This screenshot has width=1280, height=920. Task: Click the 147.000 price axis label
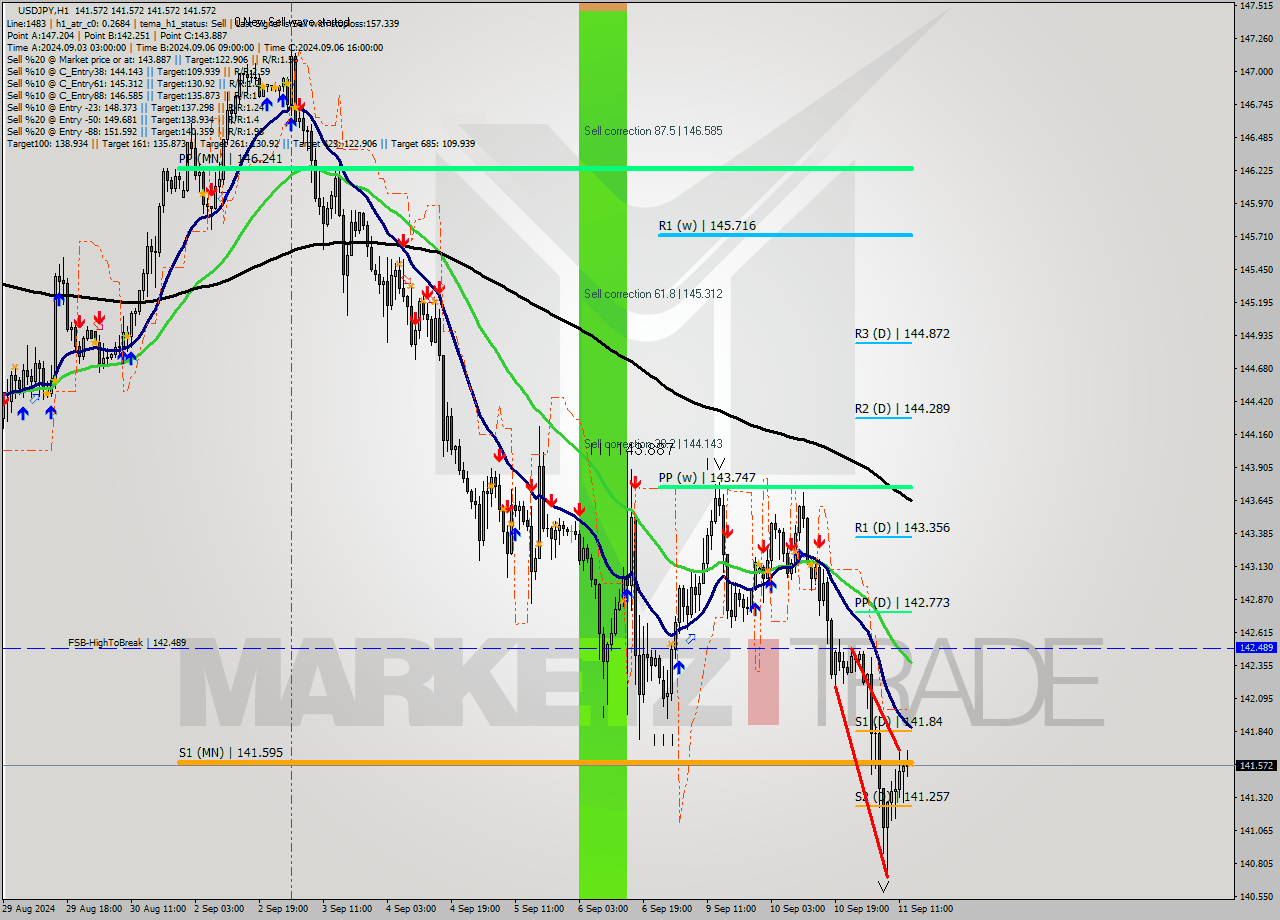[1256, 72]
